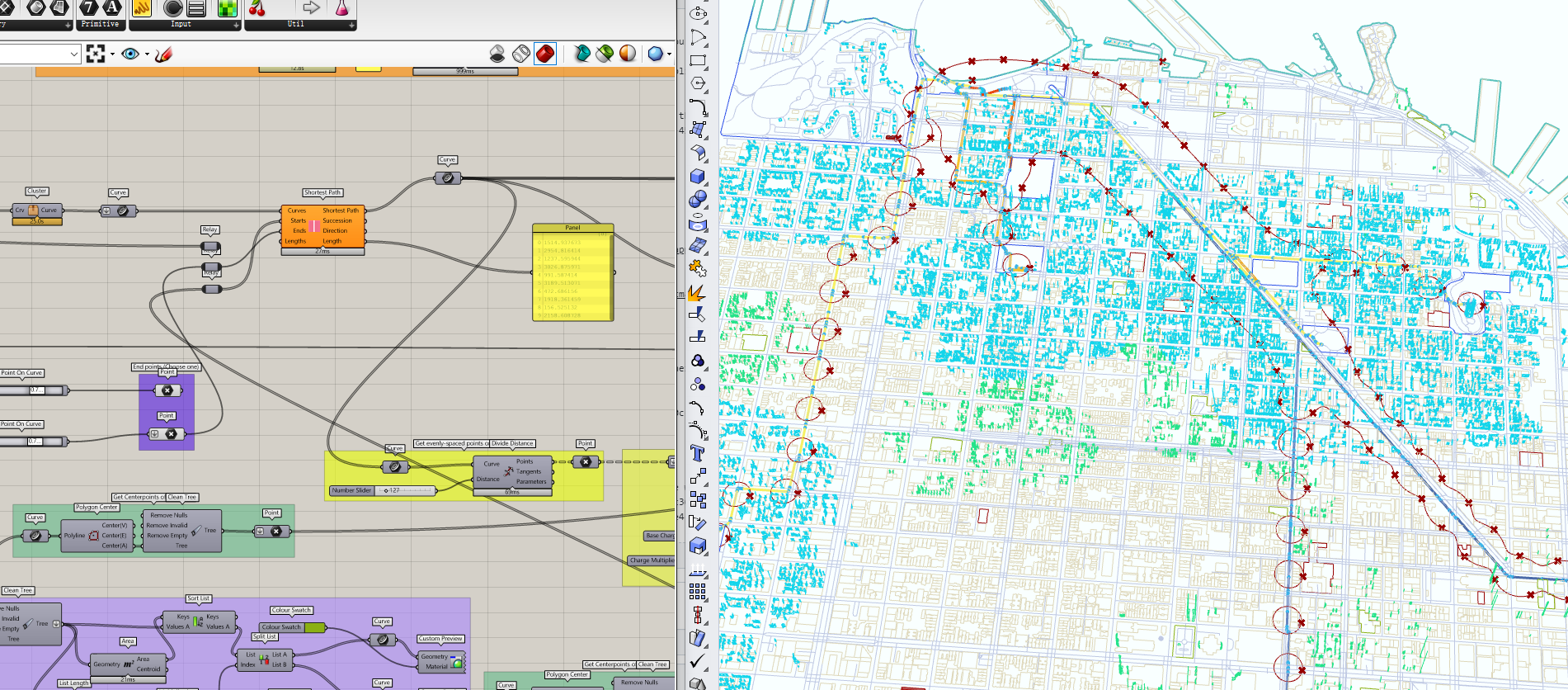Click the 'End points (Choose one)' group label
Image resolution: width=1568 pixels, height=690 pixels.
166,366
